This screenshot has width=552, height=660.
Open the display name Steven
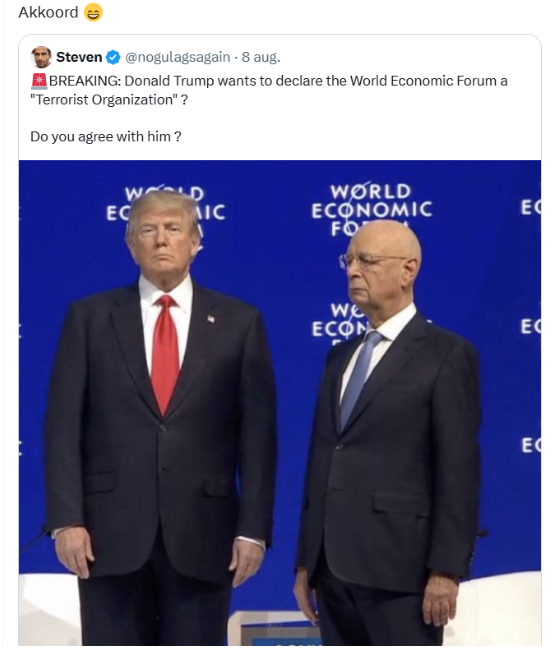tap(79, 57)
